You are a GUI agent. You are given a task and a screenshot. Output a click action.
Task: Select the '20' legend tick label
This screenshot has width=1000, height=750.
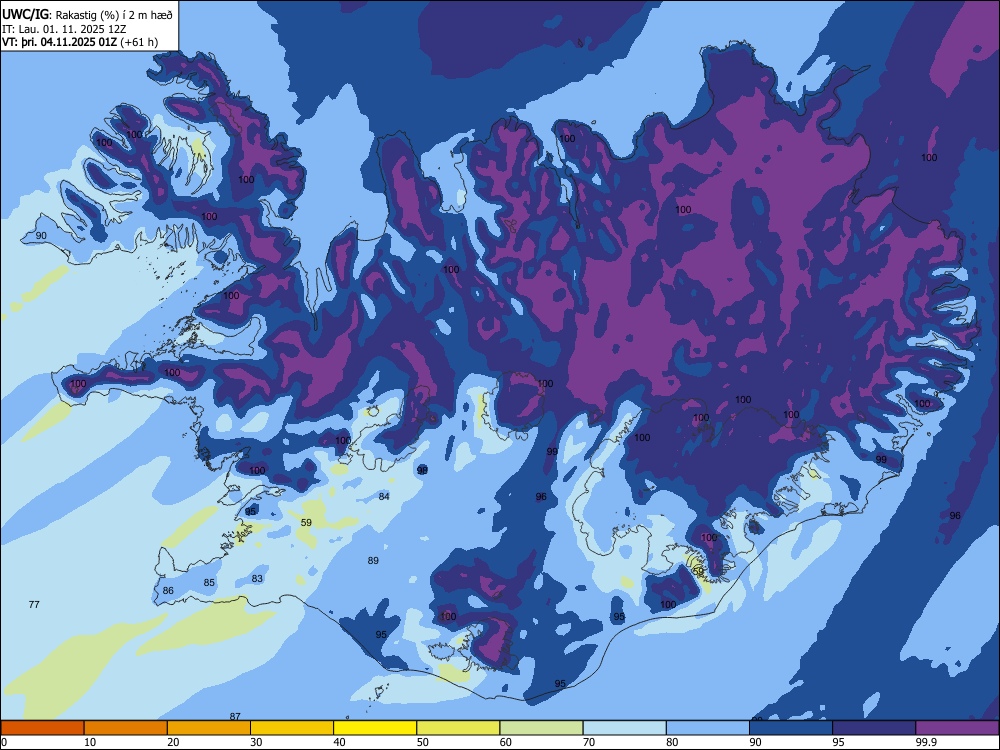pos(173,742)
